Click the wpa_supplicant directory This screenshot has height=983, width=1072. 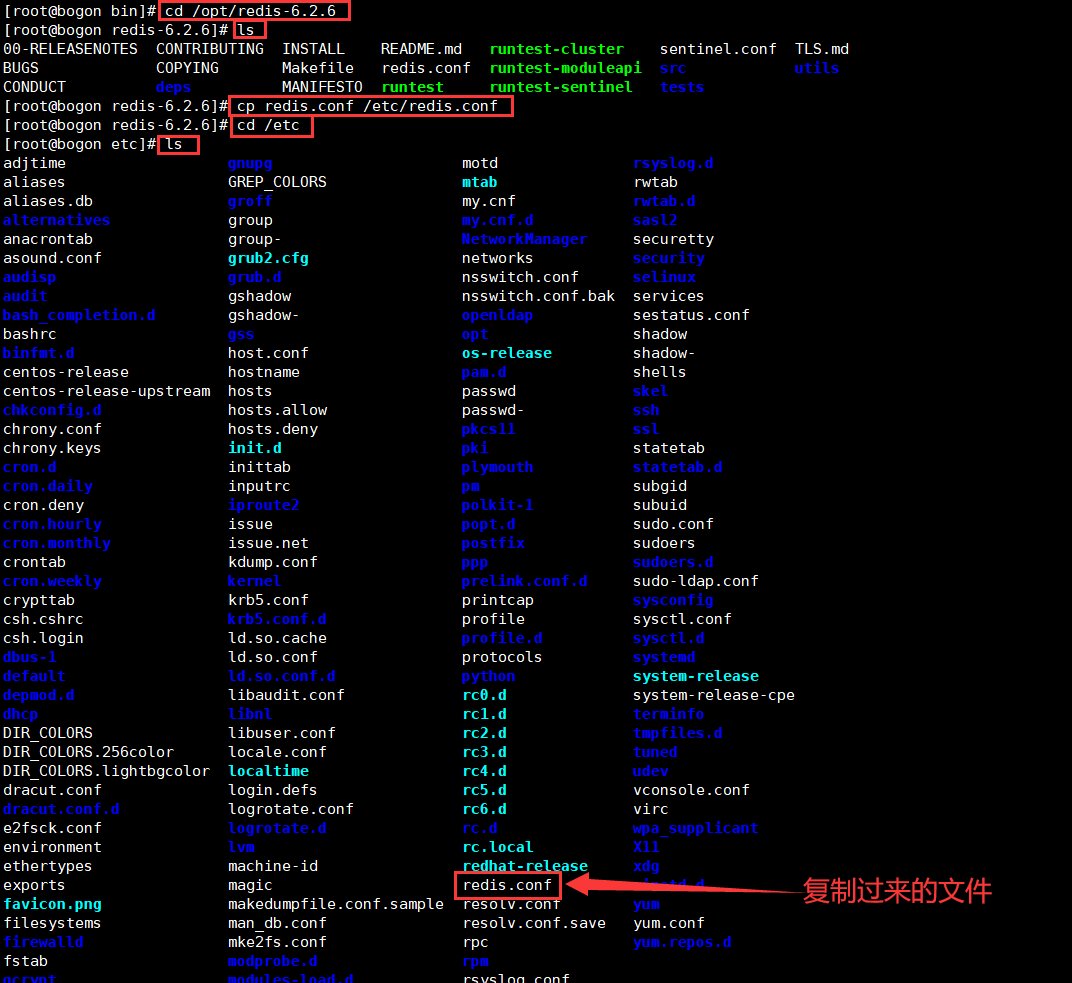[x=696, y=829]
